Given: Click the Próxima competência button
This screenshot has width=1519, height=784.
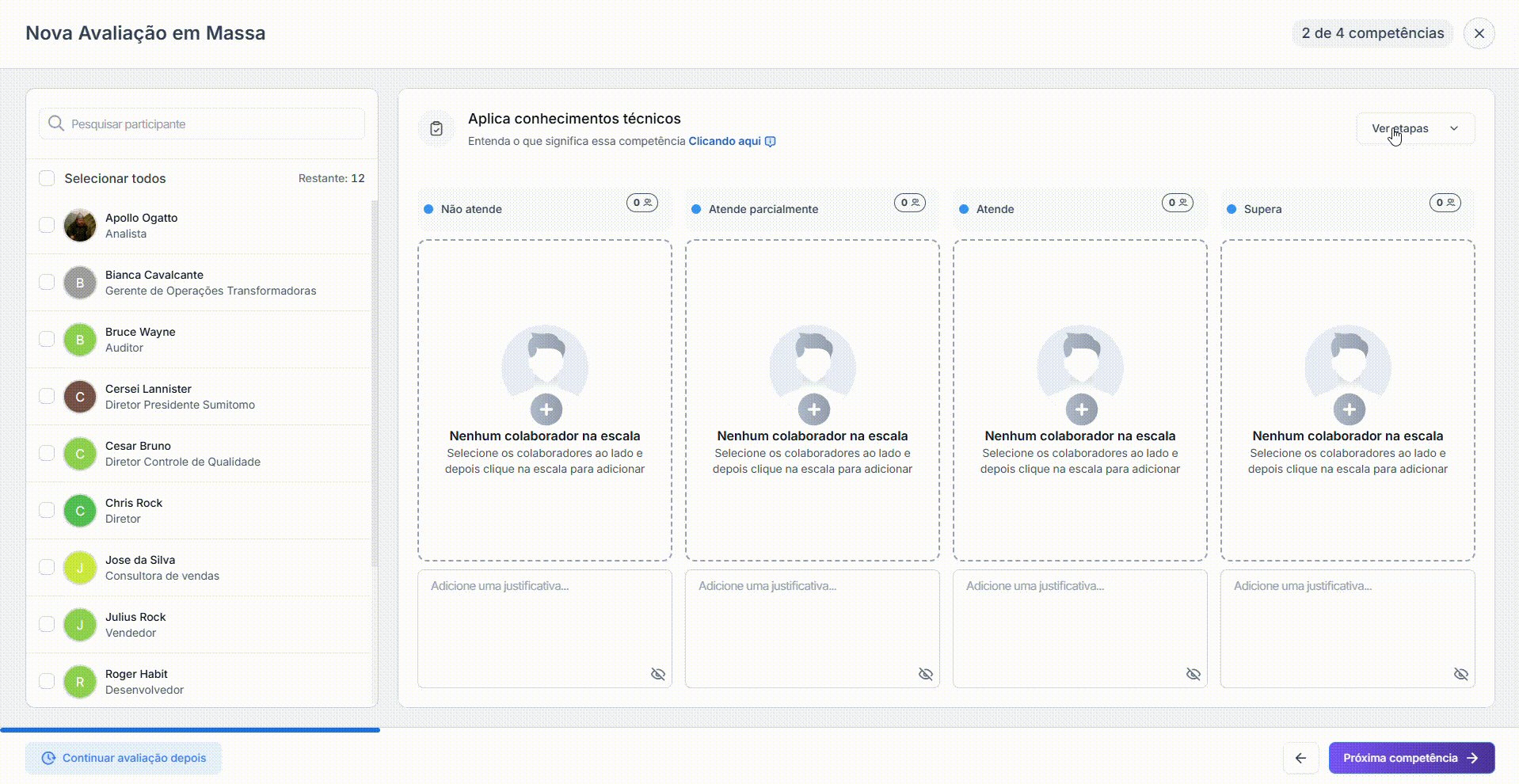Looking at the screenshot, I should (x=1410, y=758).
